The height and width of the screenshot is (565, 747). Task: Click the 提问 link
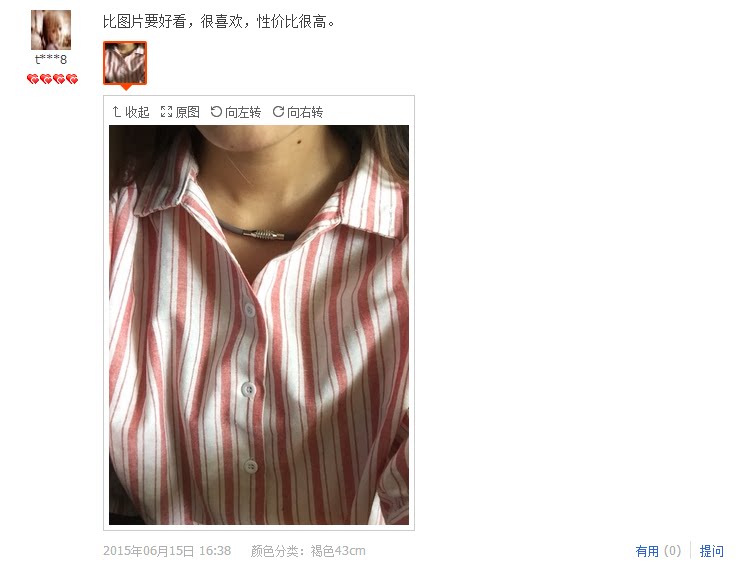click(x=711, y=551)
